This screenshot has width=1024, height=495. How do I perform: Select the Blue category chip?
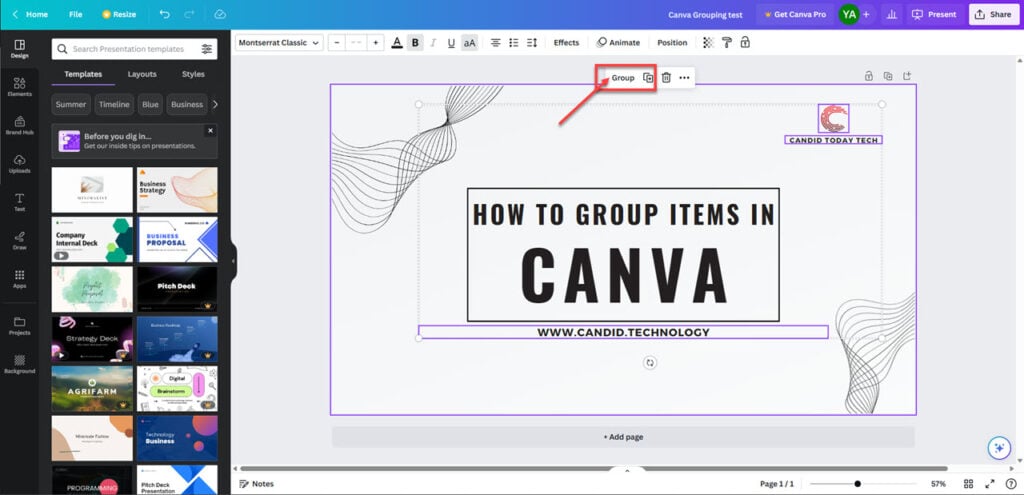(150, 104)
